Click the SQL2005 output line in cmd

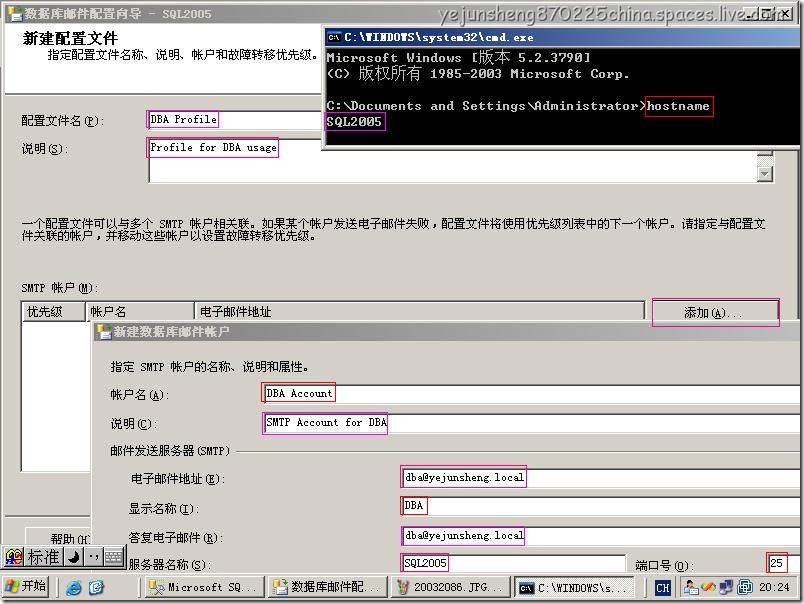coord(354,122)
